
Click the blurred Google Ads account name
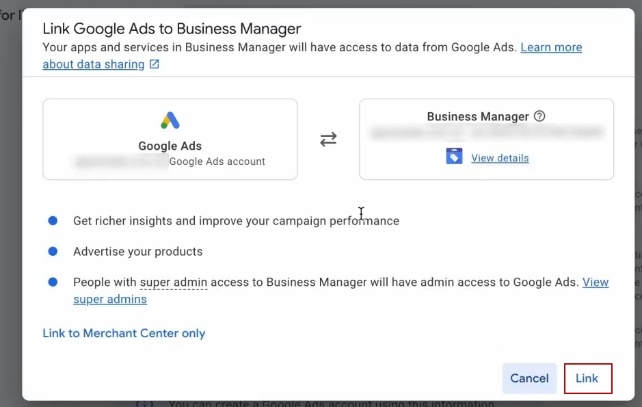pos(120,160)
